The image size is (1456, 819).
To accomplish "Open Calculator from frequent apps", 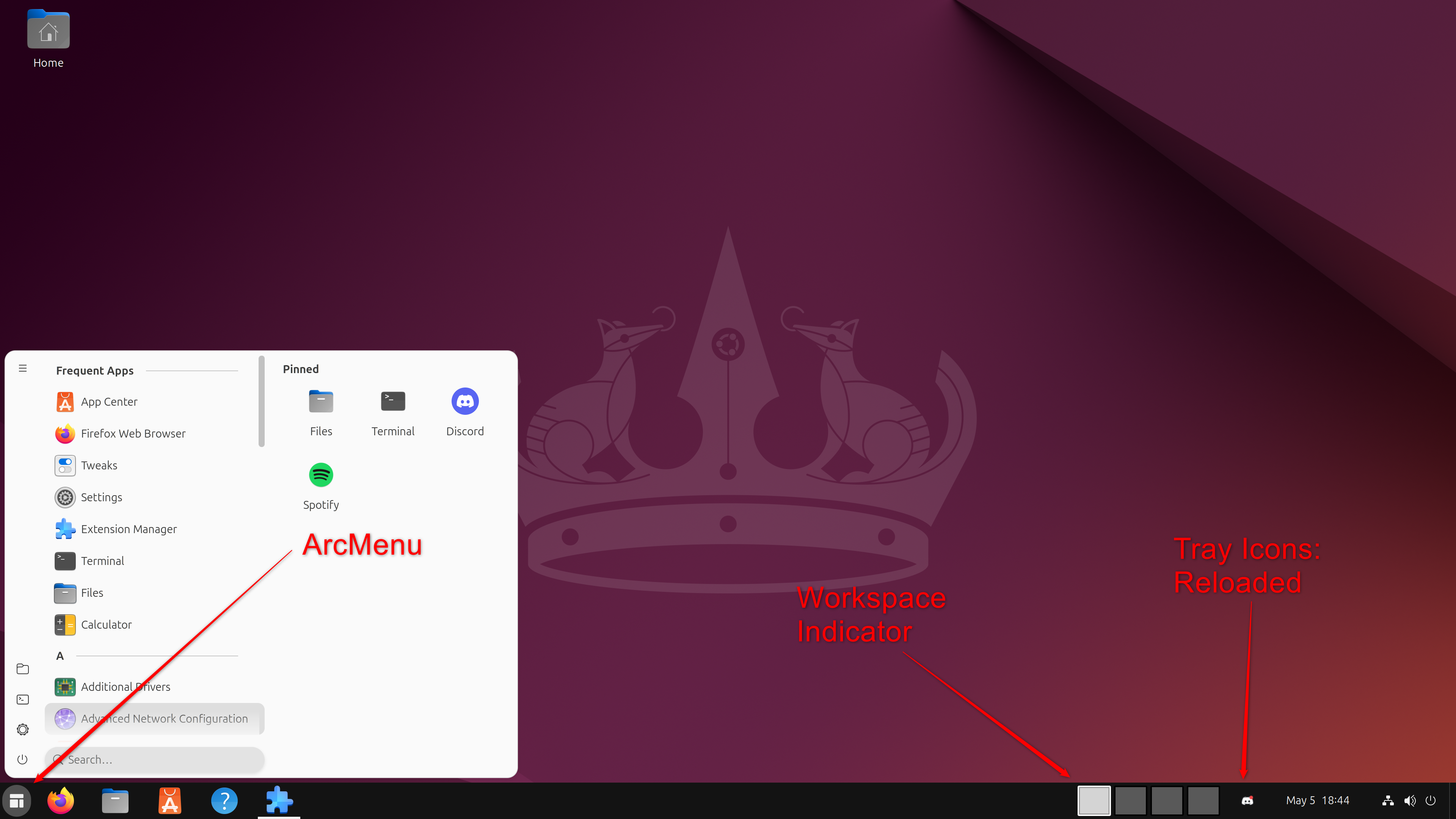I will 106,624.
